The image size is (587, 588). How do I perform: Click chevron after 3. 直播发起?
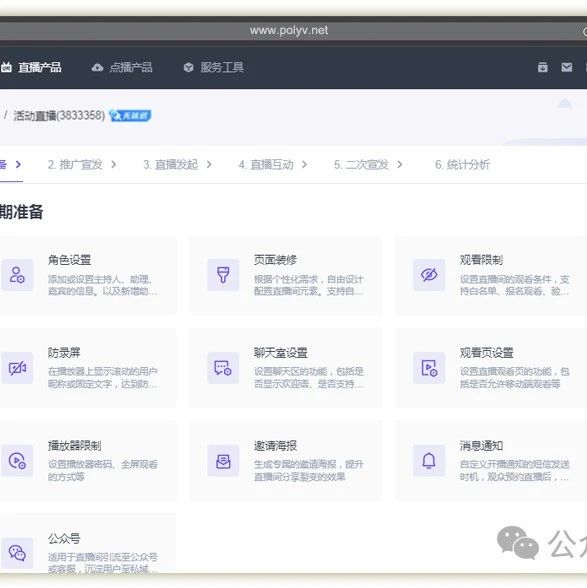click(x=209, y=165)
